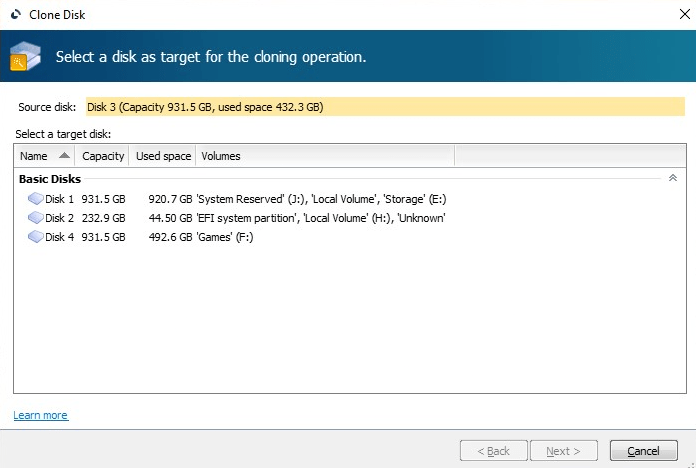Click volumes text starting 'System Reserved'

click(x=321, y=199)
